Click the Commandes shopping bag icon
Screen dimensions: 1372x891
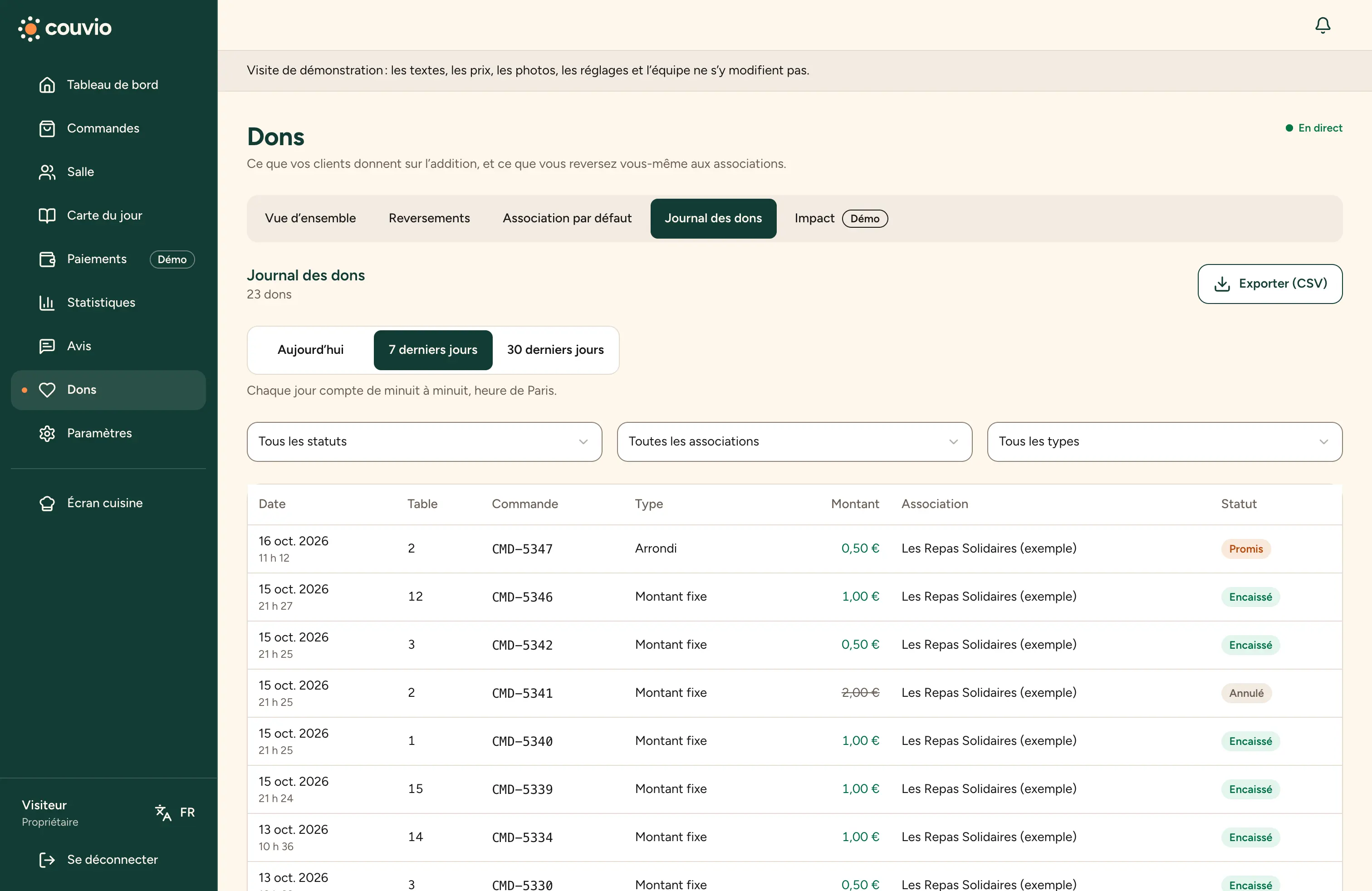click(47, 128)
